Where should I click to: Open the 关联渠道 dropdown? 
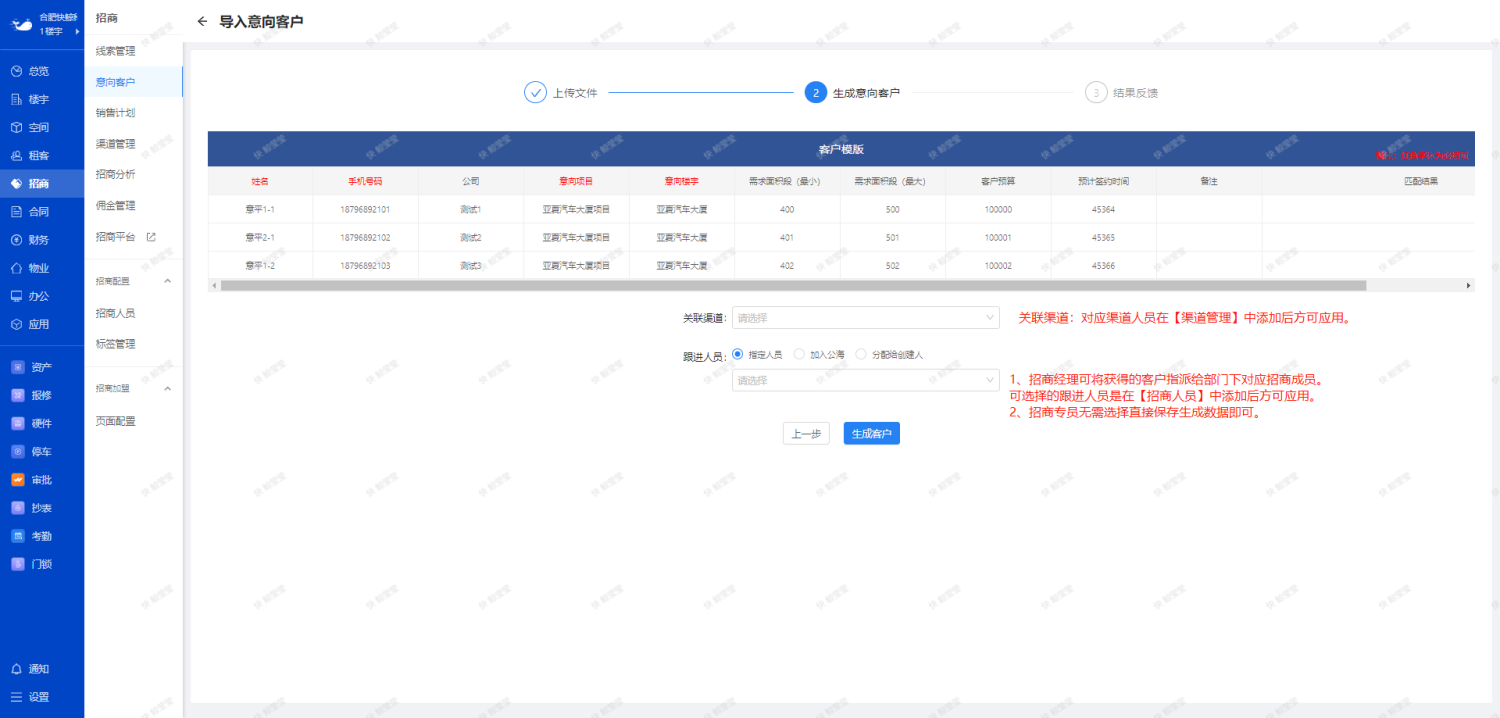[865, 318]
